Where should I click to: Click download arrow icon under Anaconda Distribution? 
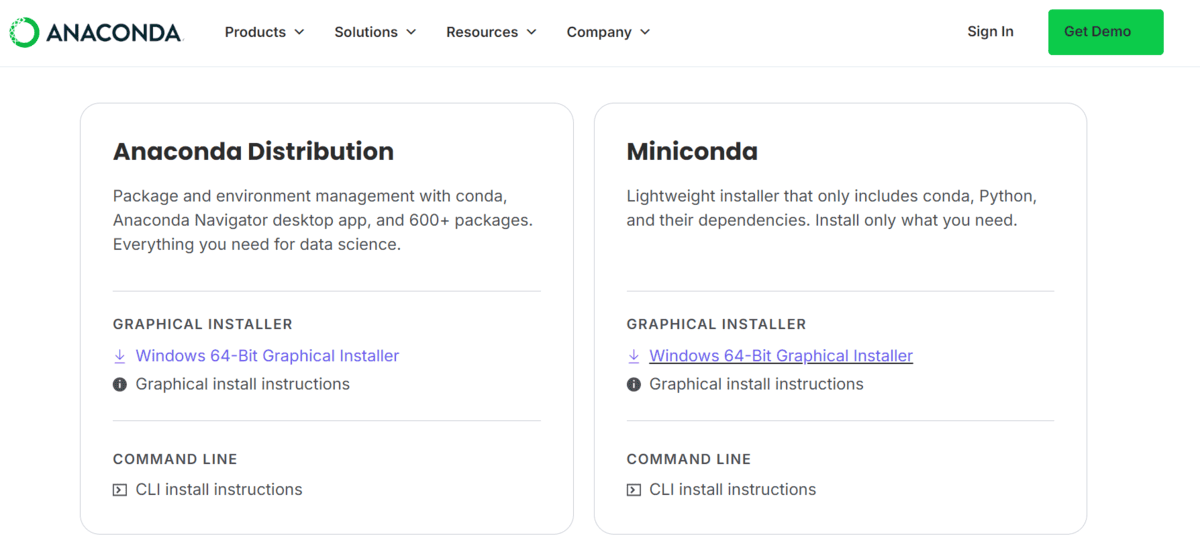120,356
